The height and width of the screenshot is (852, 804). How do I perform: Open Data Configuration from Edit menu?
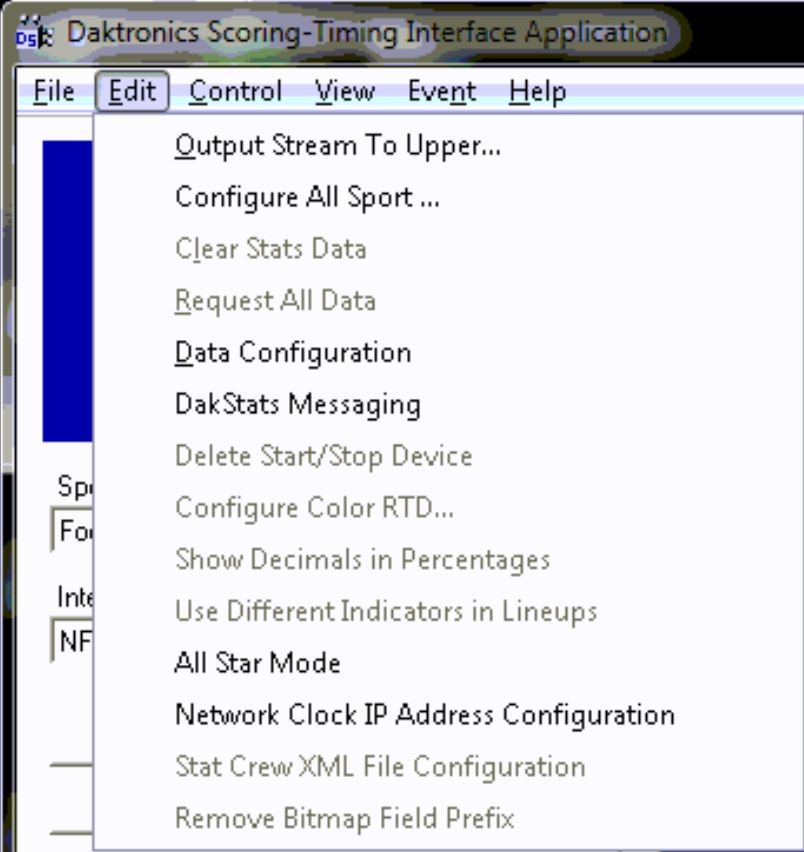pyautogui.click(x=292, y=353)
